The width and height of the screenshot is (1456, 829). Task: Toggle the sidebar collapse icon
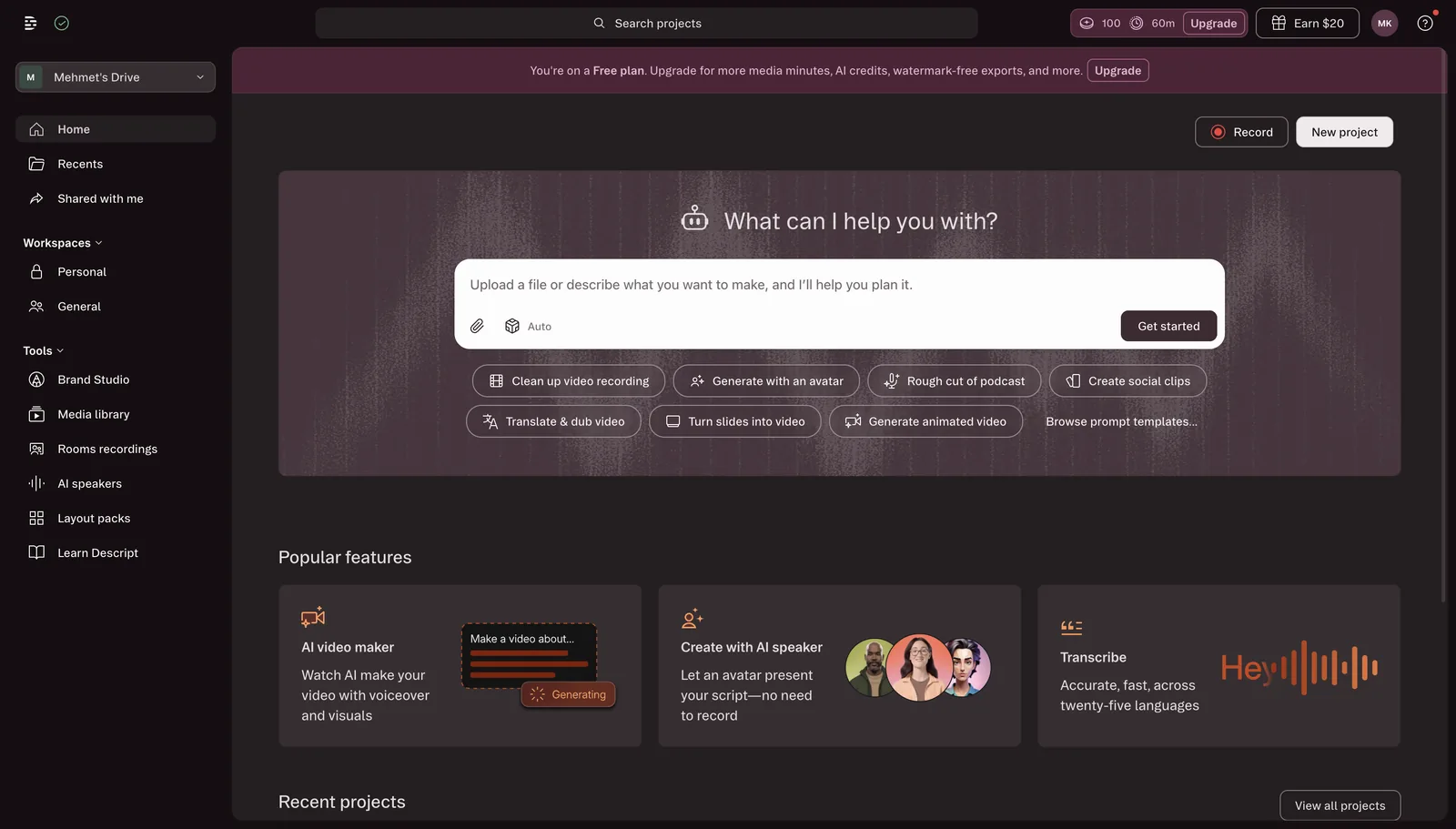point(30,23)
